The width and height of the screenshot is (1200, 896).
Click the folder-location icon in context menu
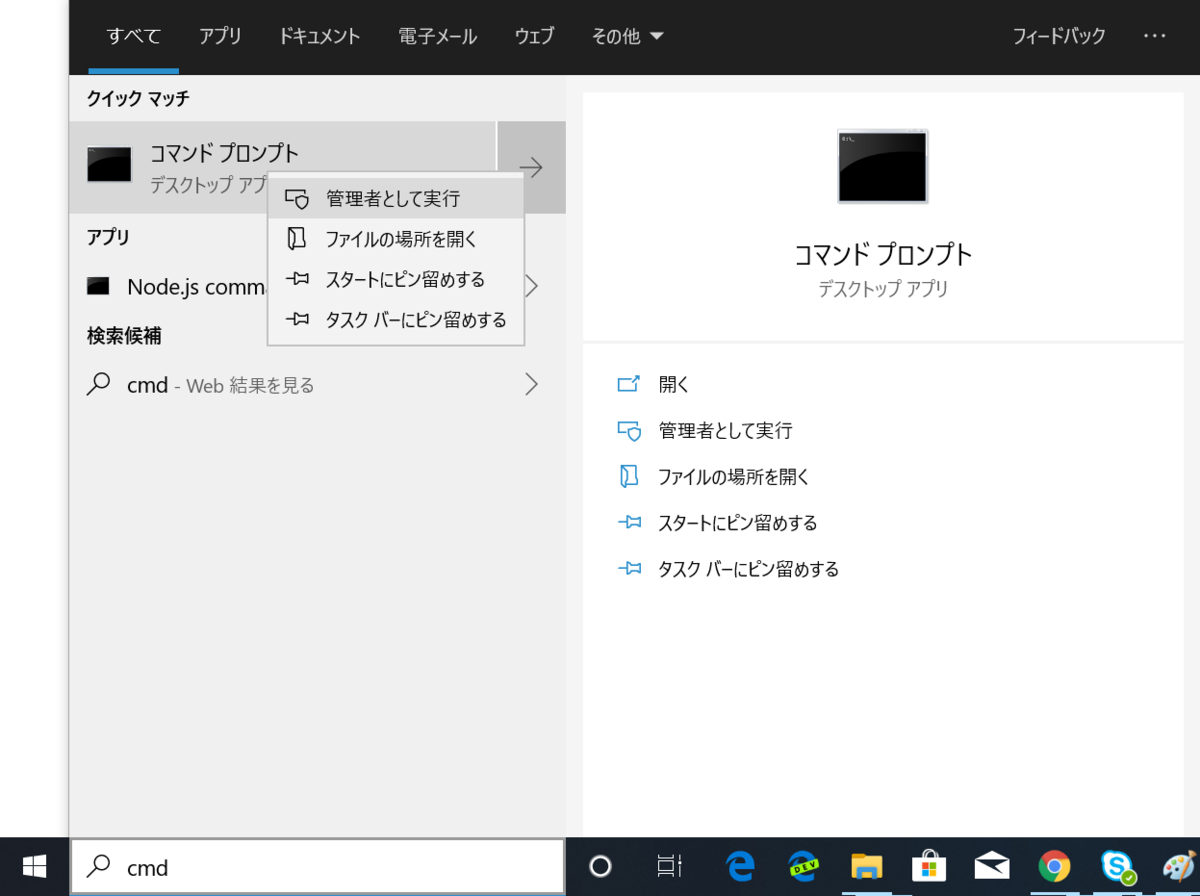coord(296,239)
